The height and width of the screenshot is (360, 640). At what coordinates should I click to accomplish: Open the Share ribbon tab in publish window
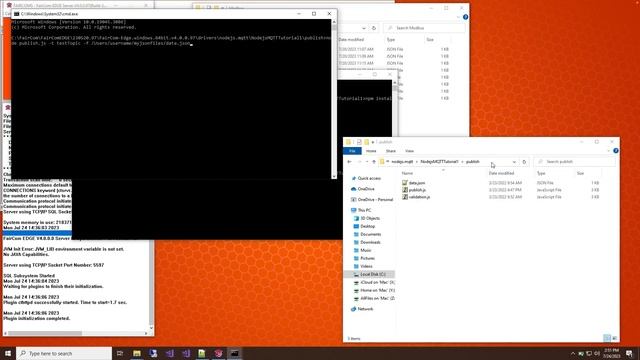[x=391, y=151]
